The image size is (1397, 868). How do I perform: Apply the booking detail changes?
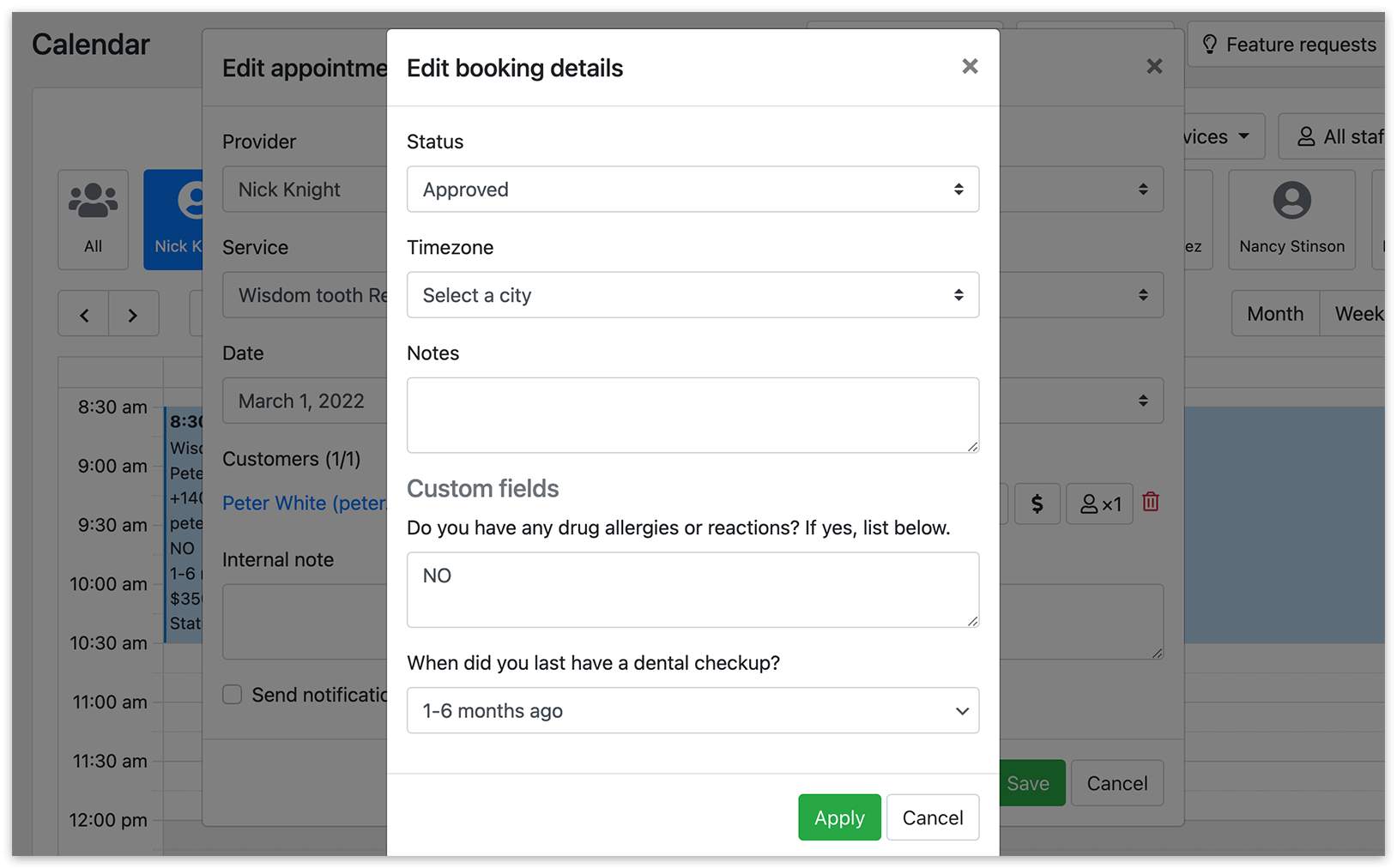[839, 817]
